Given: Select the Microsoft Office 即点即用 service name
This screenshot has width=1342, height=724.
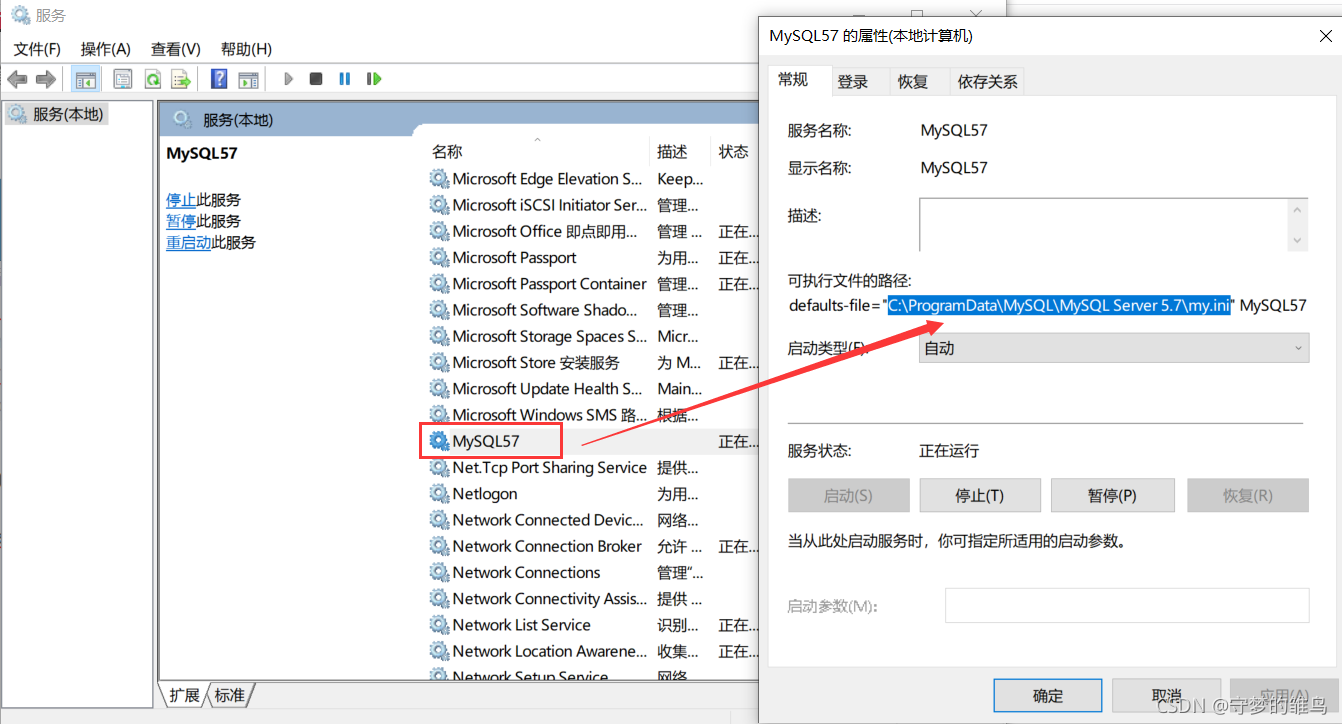Looking at the screenshot, I should point(545,231).
